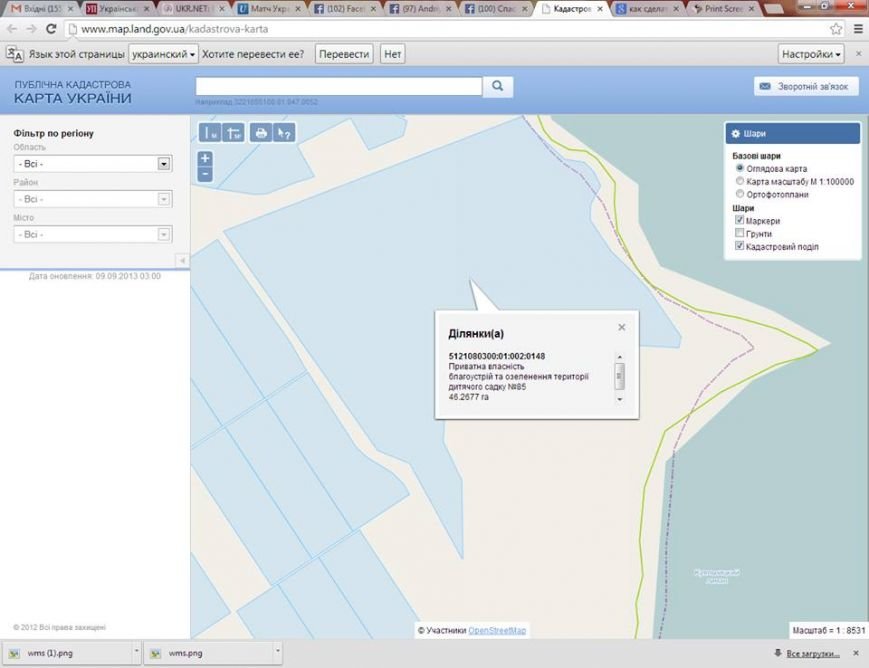Screen dimensions: 869x668
Task: Select the distance measurement tool
Action: point(211,132)
